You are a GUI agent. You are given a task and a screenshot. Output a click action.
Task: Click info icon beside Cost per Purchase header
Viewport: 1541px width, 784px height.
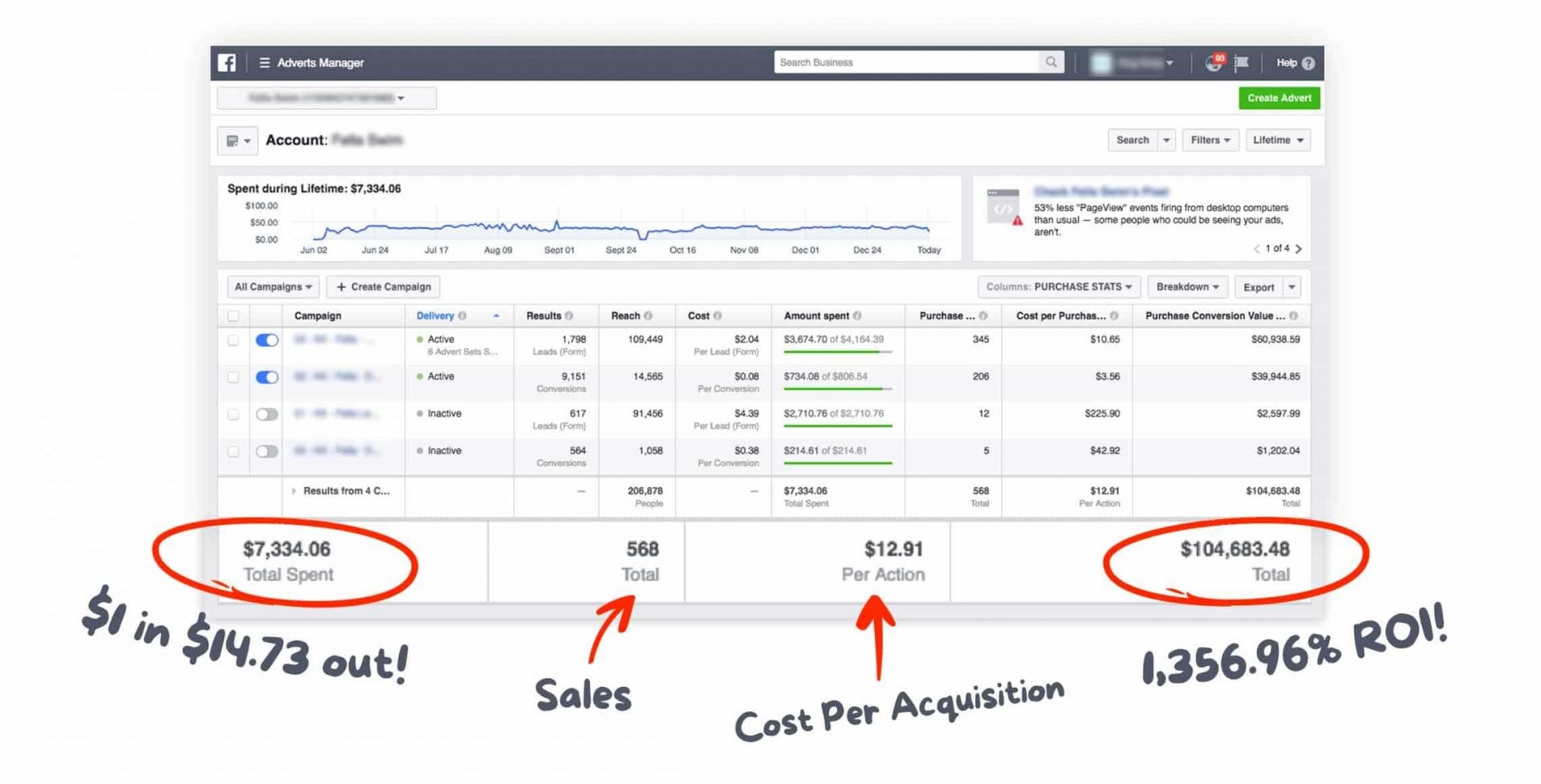(1114, 316)
